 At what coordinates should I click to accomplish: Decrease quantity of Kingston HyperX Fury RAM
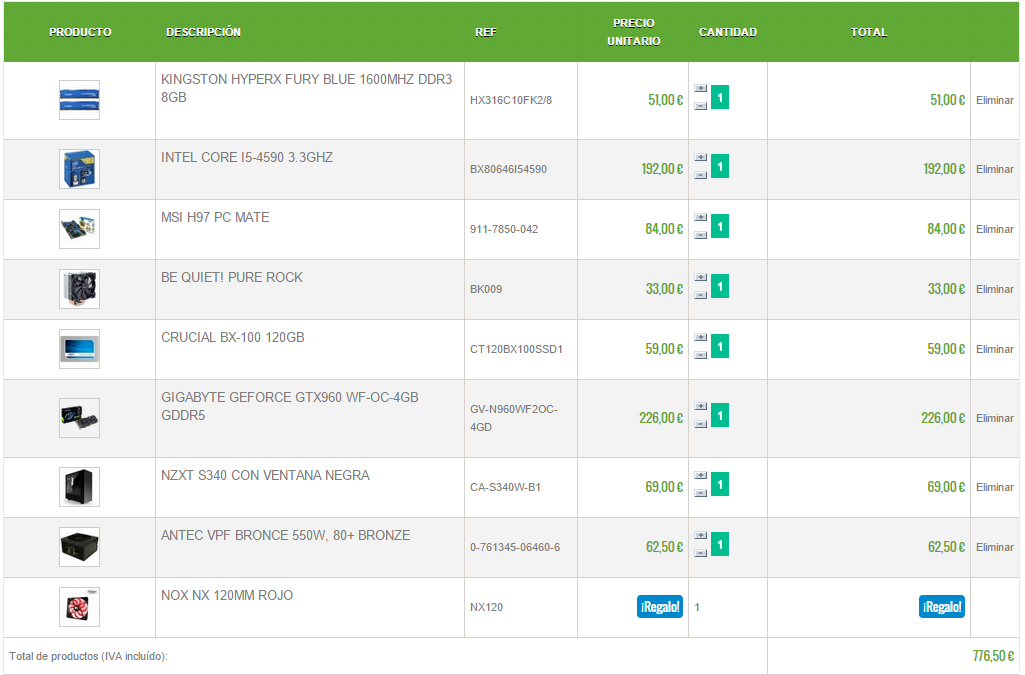pyautogui.click(x=700, y=107)
